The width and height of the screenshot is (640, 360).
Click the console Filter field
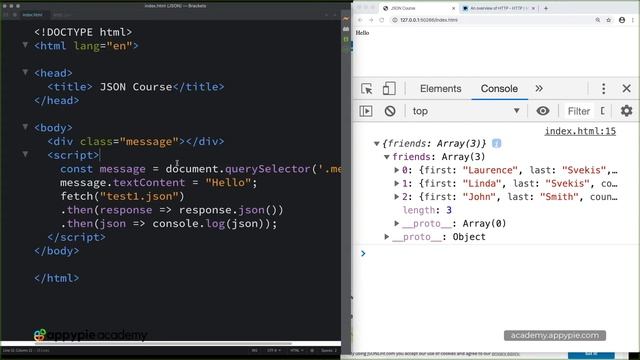point(579,111)
